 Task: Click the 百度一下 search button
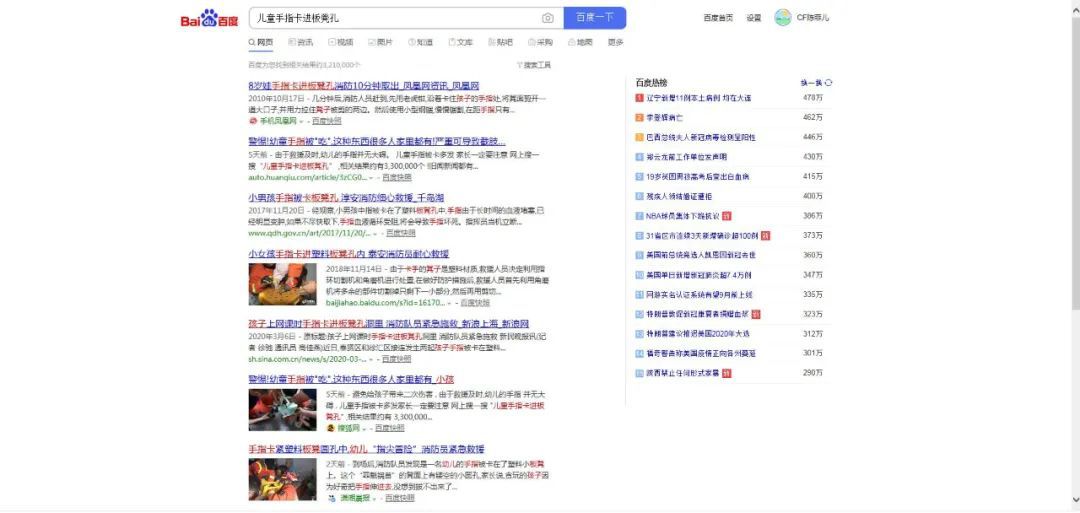click(x=594, y=18)
